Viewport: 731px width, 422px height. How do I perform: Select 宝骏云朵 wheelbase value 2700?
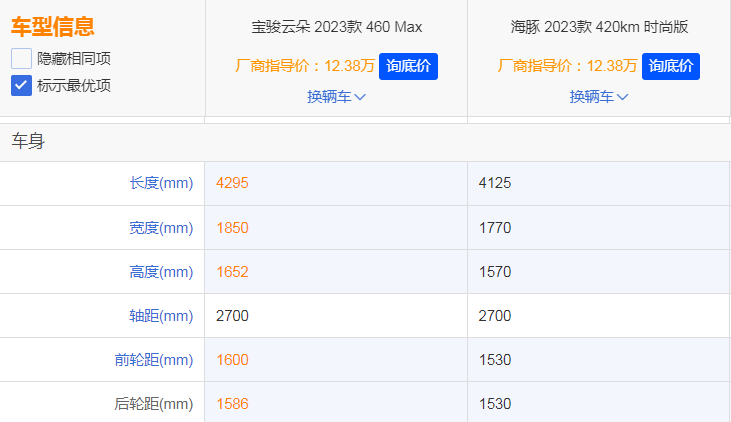click(232, 316)
